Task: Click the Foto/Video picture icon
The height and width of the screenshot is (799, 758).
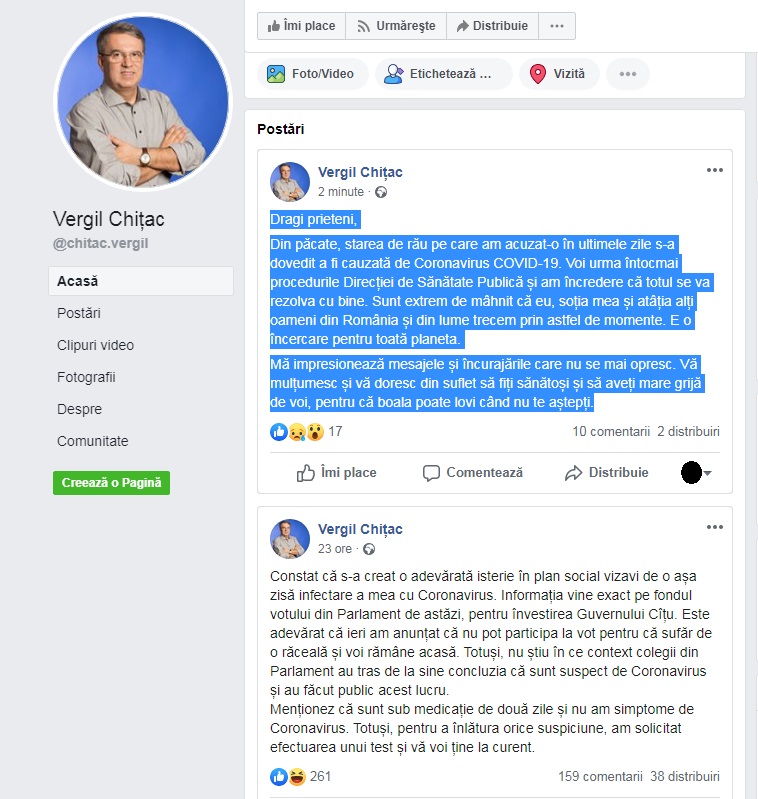Action: click(x=276, y=74)
